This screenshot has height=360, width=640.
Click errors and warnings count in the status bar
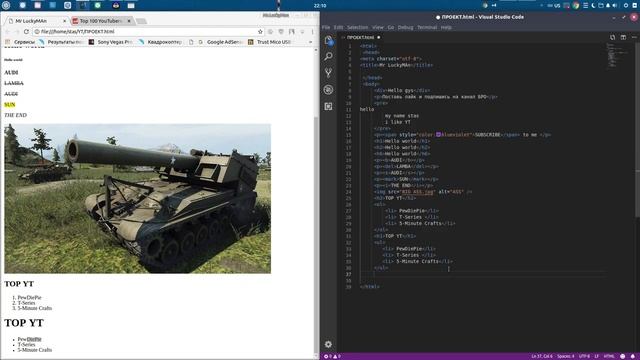[332, 356]
